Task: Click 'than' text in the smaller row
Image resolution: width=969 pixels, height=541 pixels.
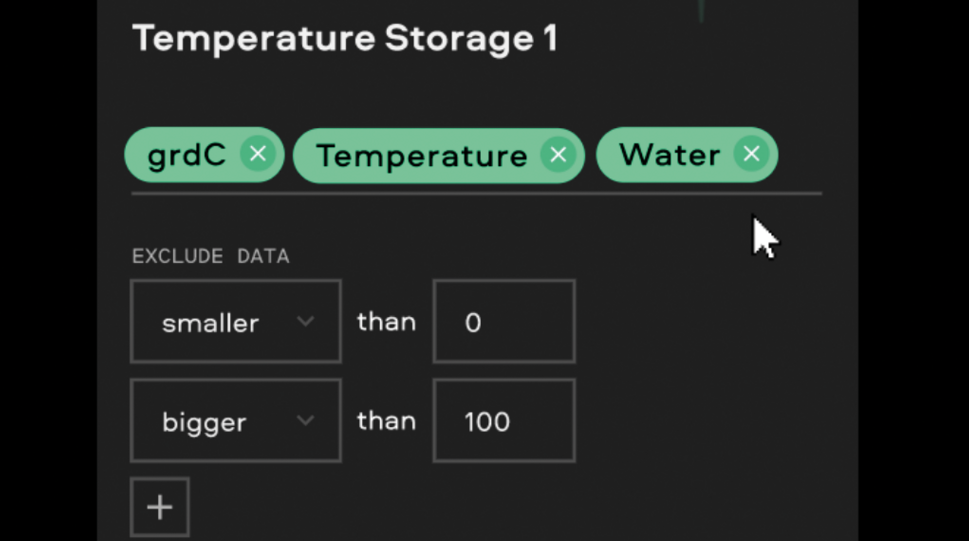Action: [x=386, y=322]
